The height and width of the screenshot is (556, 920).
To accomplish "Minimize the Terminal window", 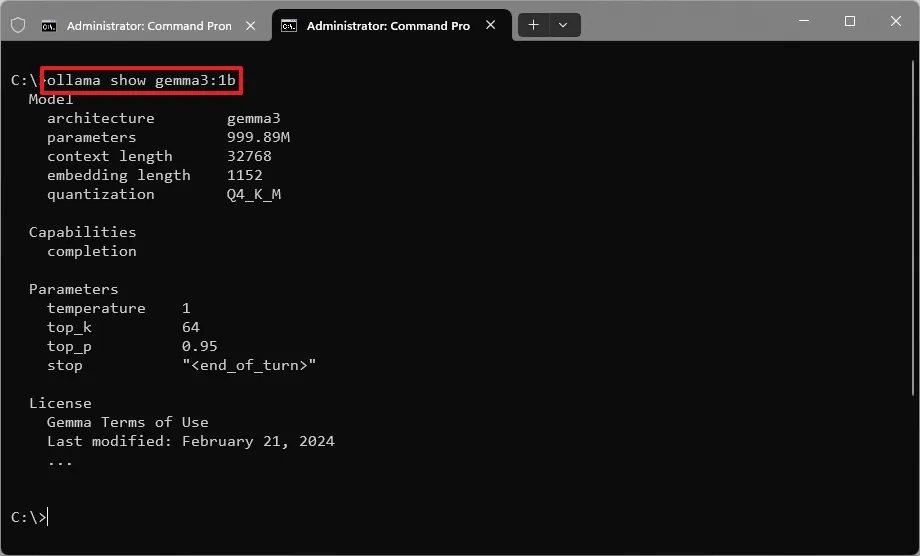I will click(803, 21).
